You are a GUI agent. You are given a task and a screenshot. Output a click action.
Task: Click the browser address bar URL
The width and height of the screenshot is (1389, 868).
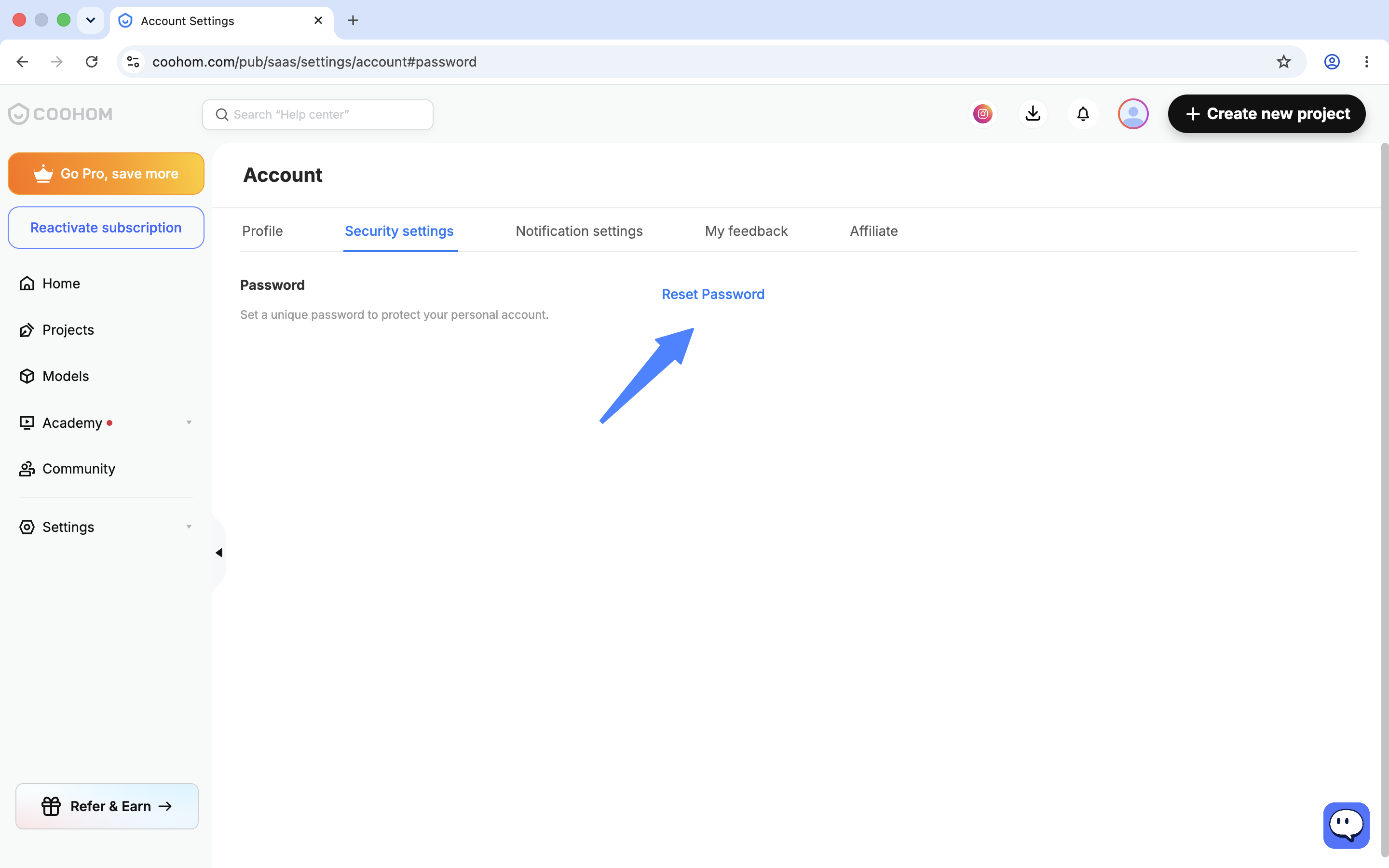point(314,62)
